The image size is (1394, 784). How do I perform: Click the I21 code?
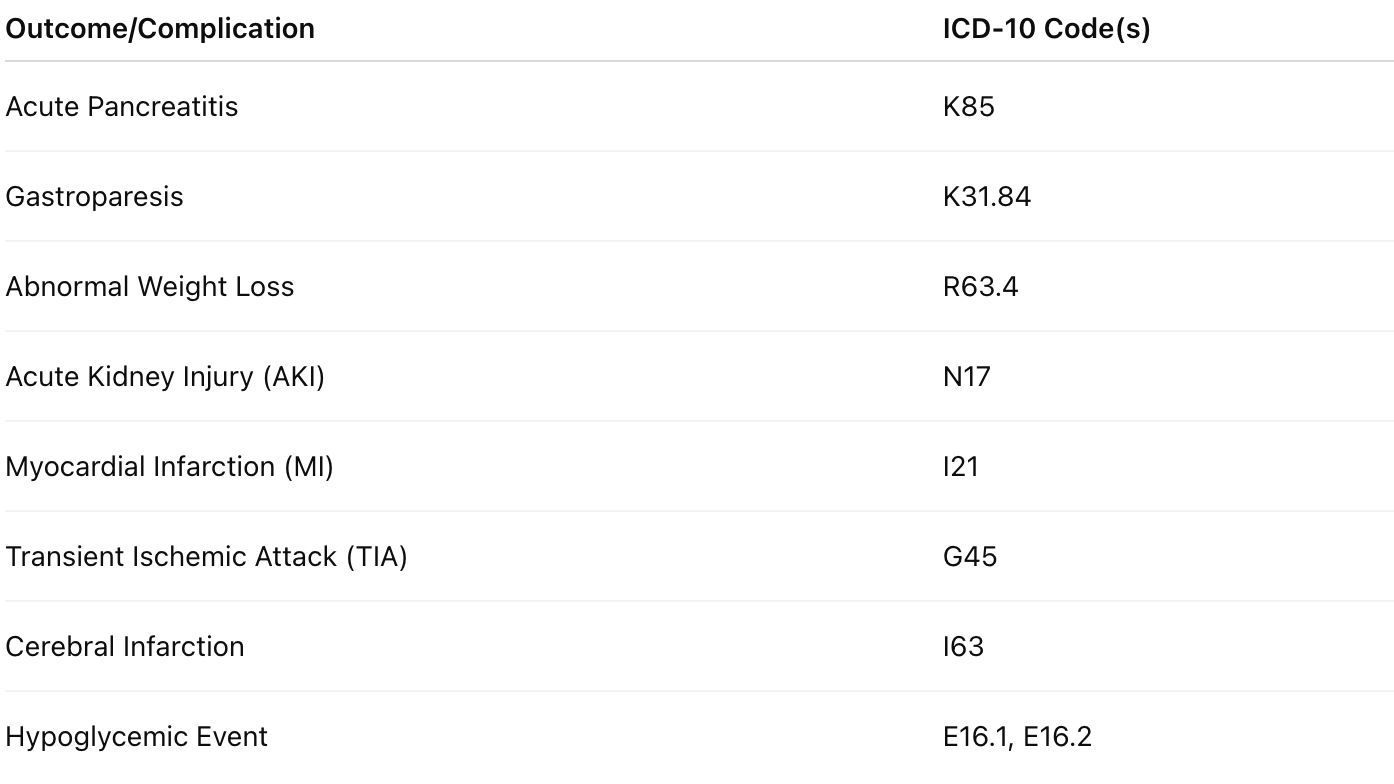tap(960, 466)
